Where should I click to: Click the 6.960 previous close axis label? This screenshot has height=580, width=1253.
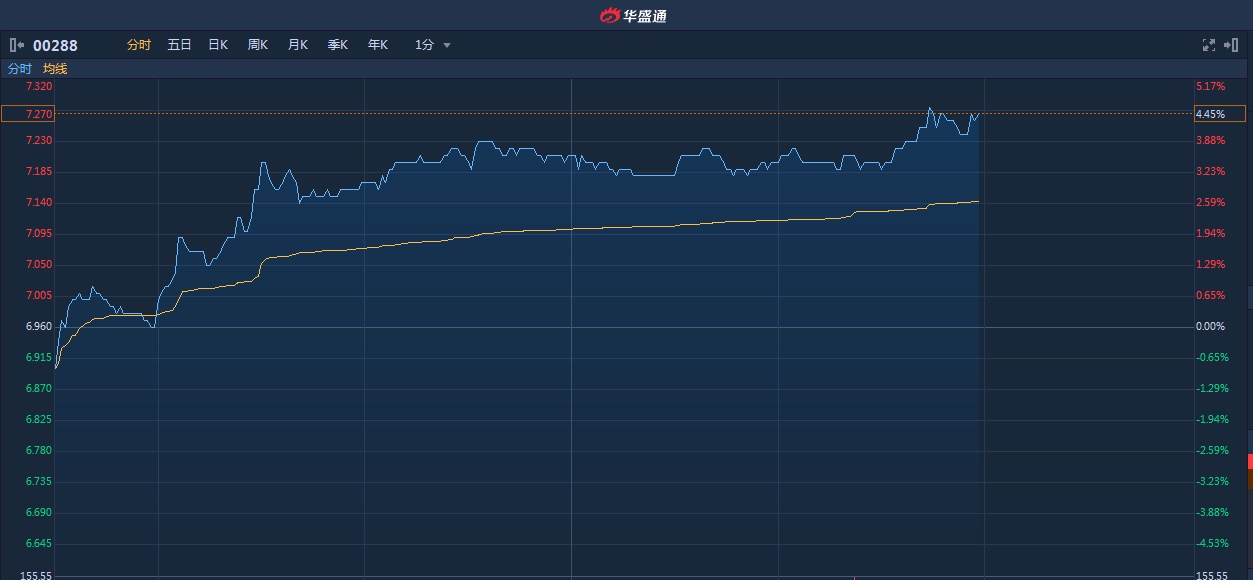click(39, 327)
